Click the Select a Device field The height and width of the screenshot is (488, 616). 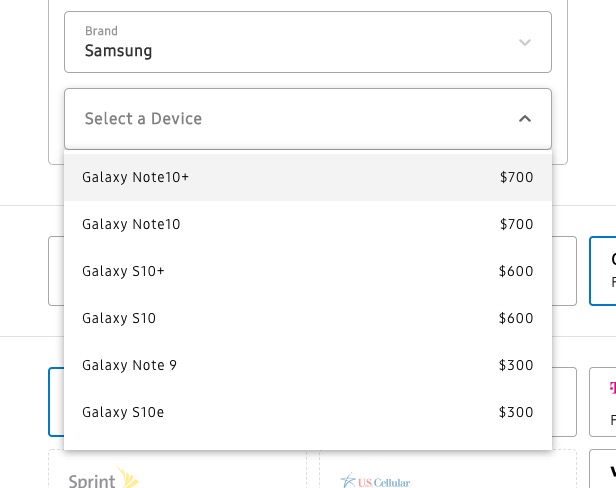tap(290, 119)
